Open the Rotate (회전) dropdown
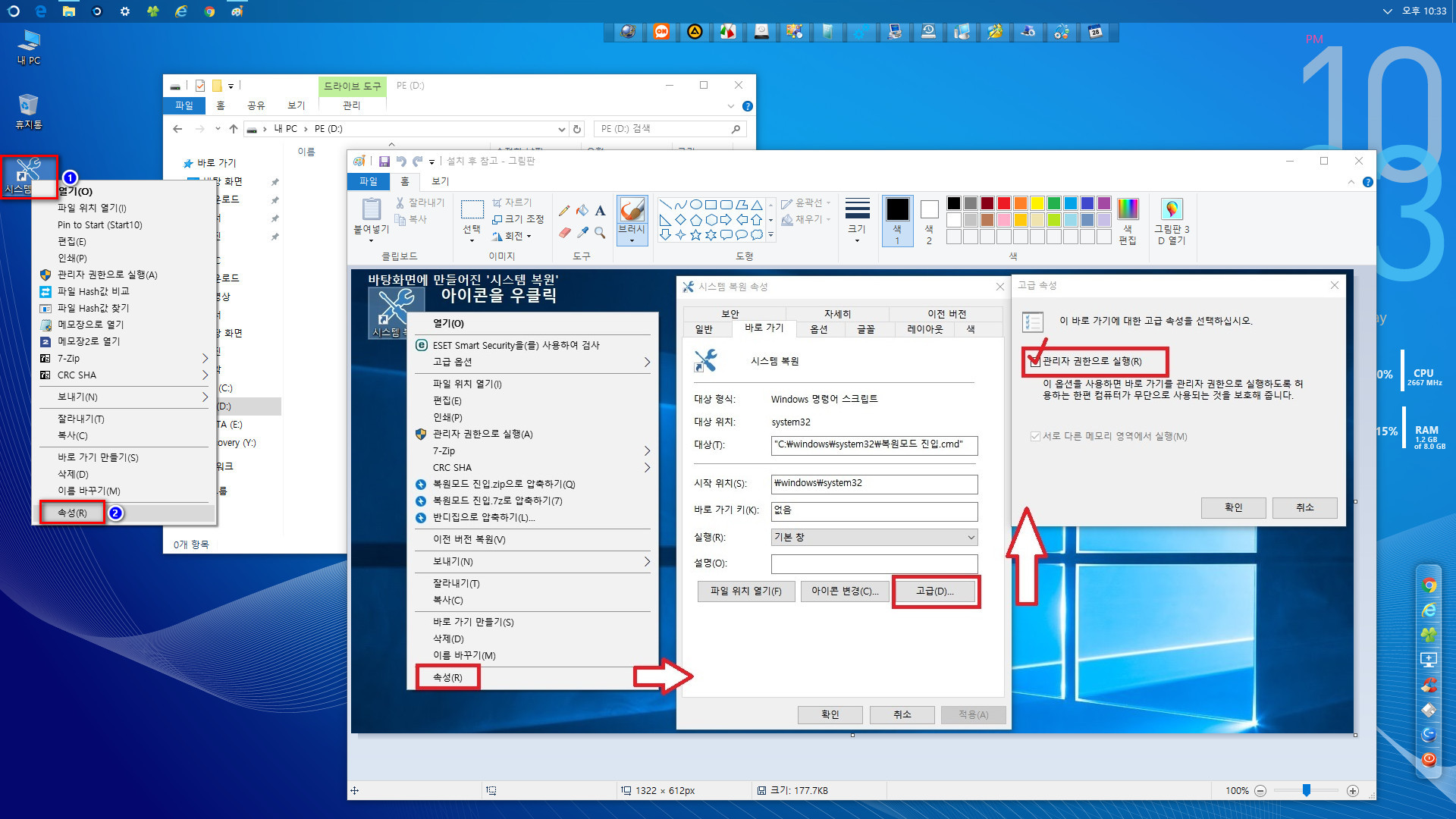The width and height of the screenshot is (1456, 819). pyautogui.click(x=512, y=236)
